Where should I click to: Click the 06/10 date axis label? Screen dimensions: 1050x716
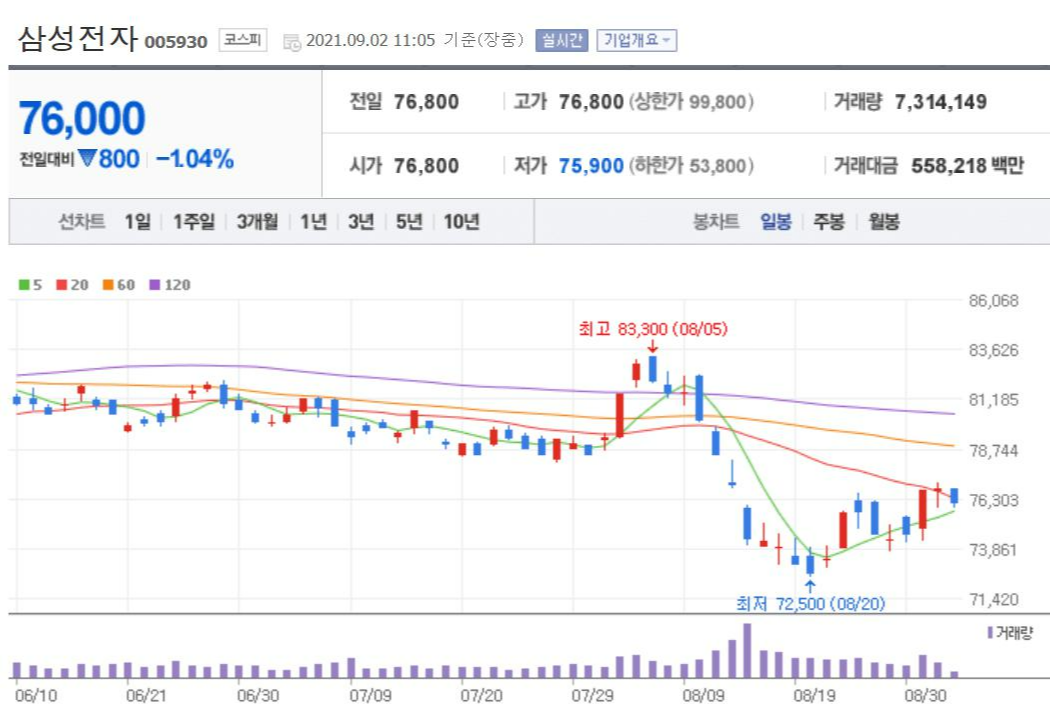[36, 696]
